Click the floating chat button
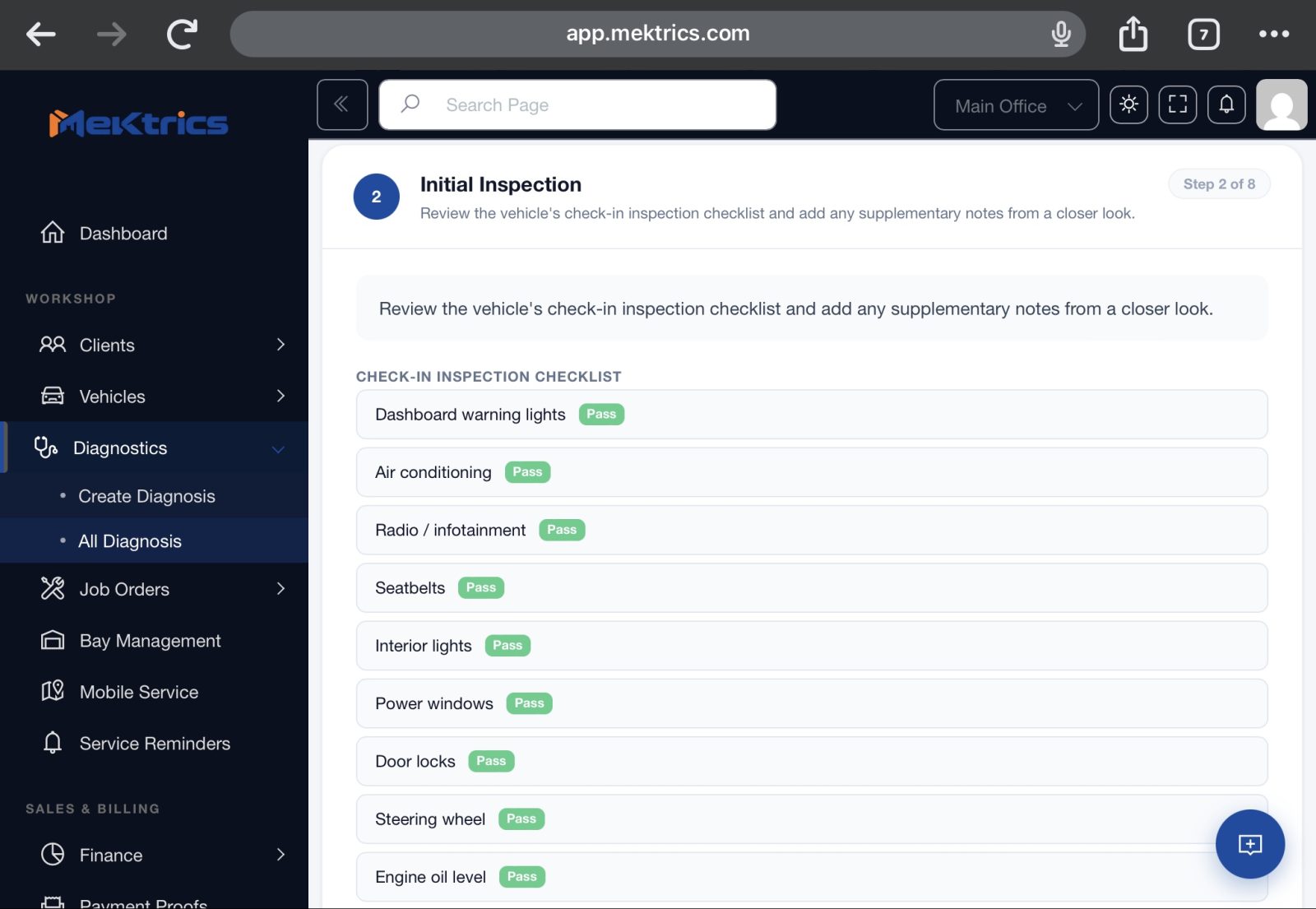1316x909 pixels. (1250, 844)
